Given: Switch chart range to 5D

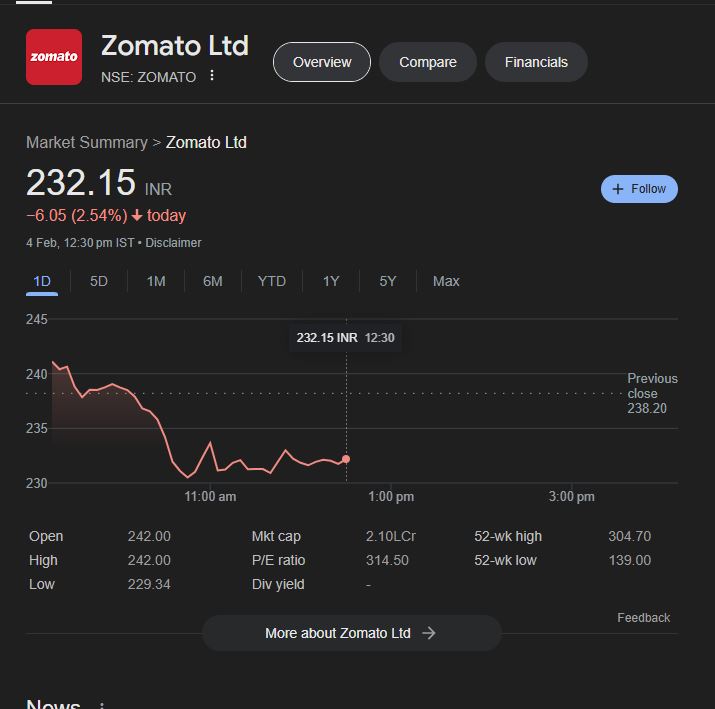Looking at the screenshot, I should [x=99, y=281].
